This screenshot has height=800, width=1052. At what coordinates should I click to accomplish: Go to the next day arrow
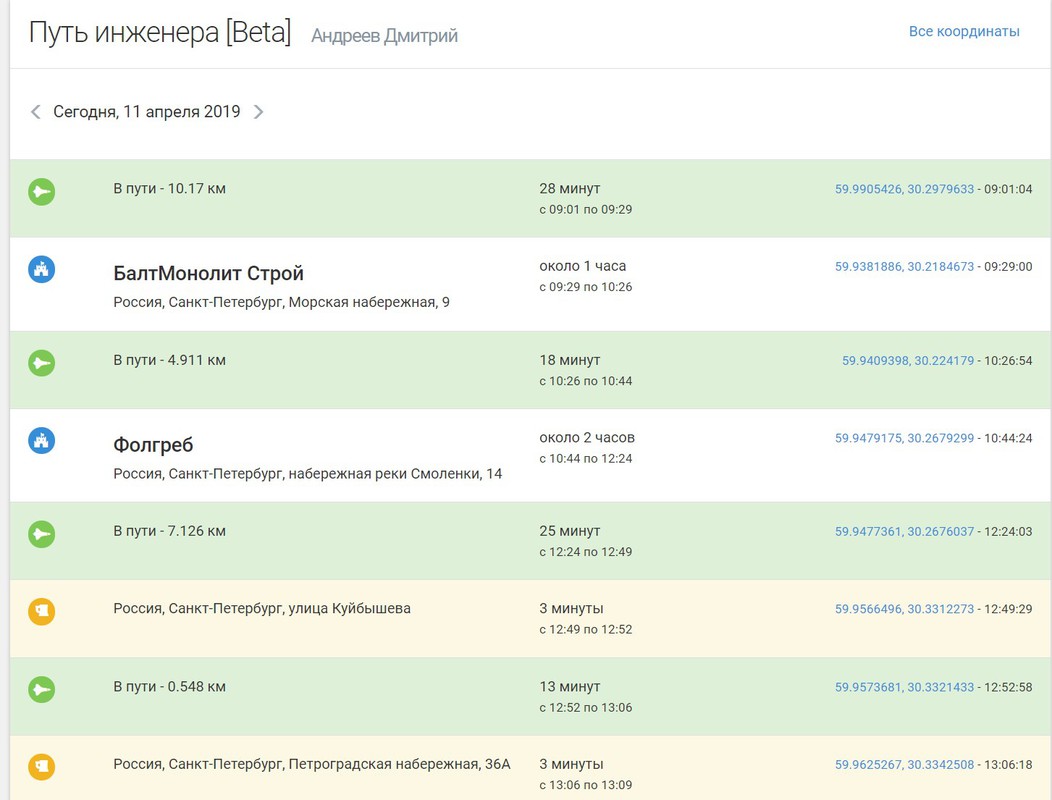point(258,112)
